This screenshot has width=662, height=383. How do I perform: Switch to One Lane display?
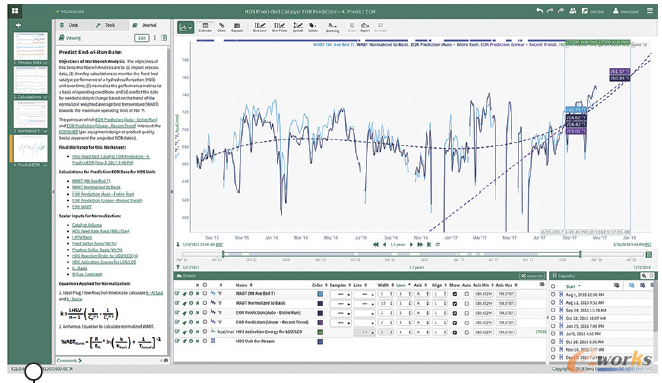coord(259,27)
